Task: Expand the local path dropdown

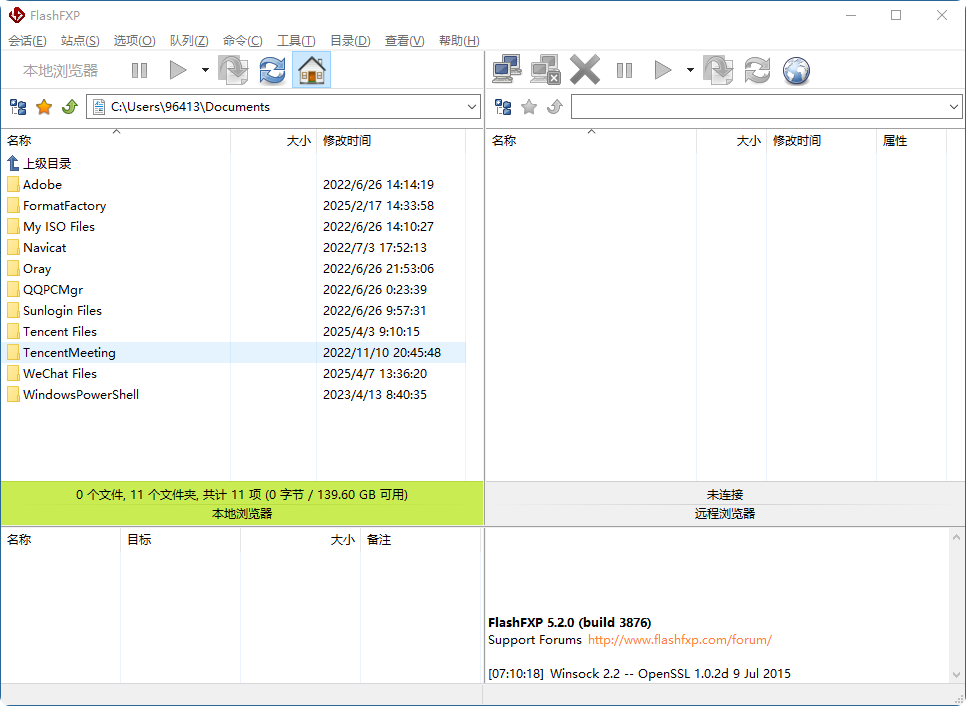Action: [x=471, y=107]
